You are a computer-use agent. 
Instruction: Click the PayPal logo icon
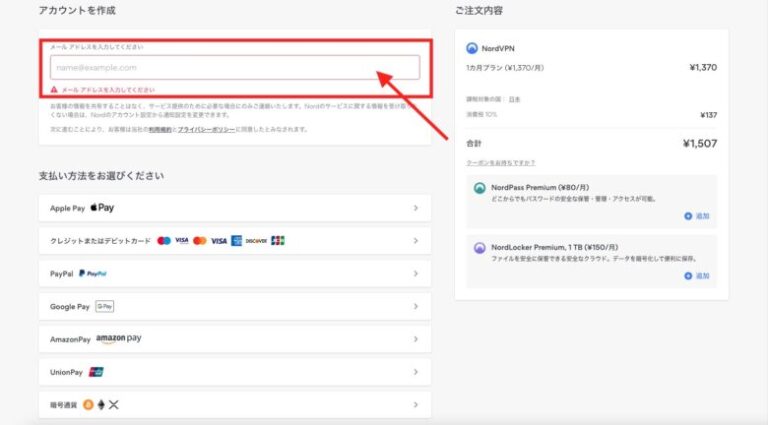point(96,273)
